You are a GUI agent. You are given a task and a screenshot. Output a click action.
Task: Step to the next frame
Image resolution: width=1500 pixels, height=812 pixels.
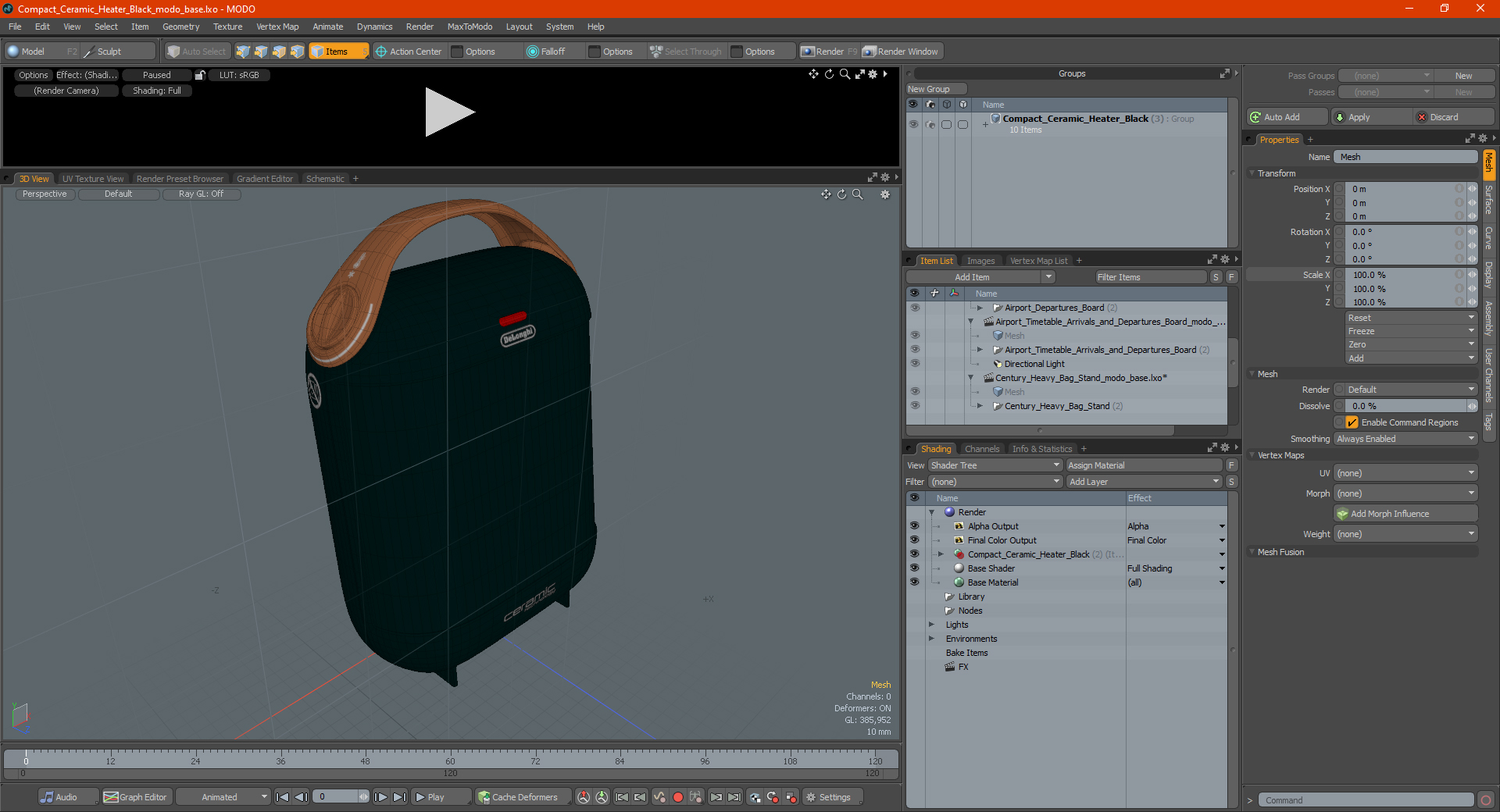380,797
